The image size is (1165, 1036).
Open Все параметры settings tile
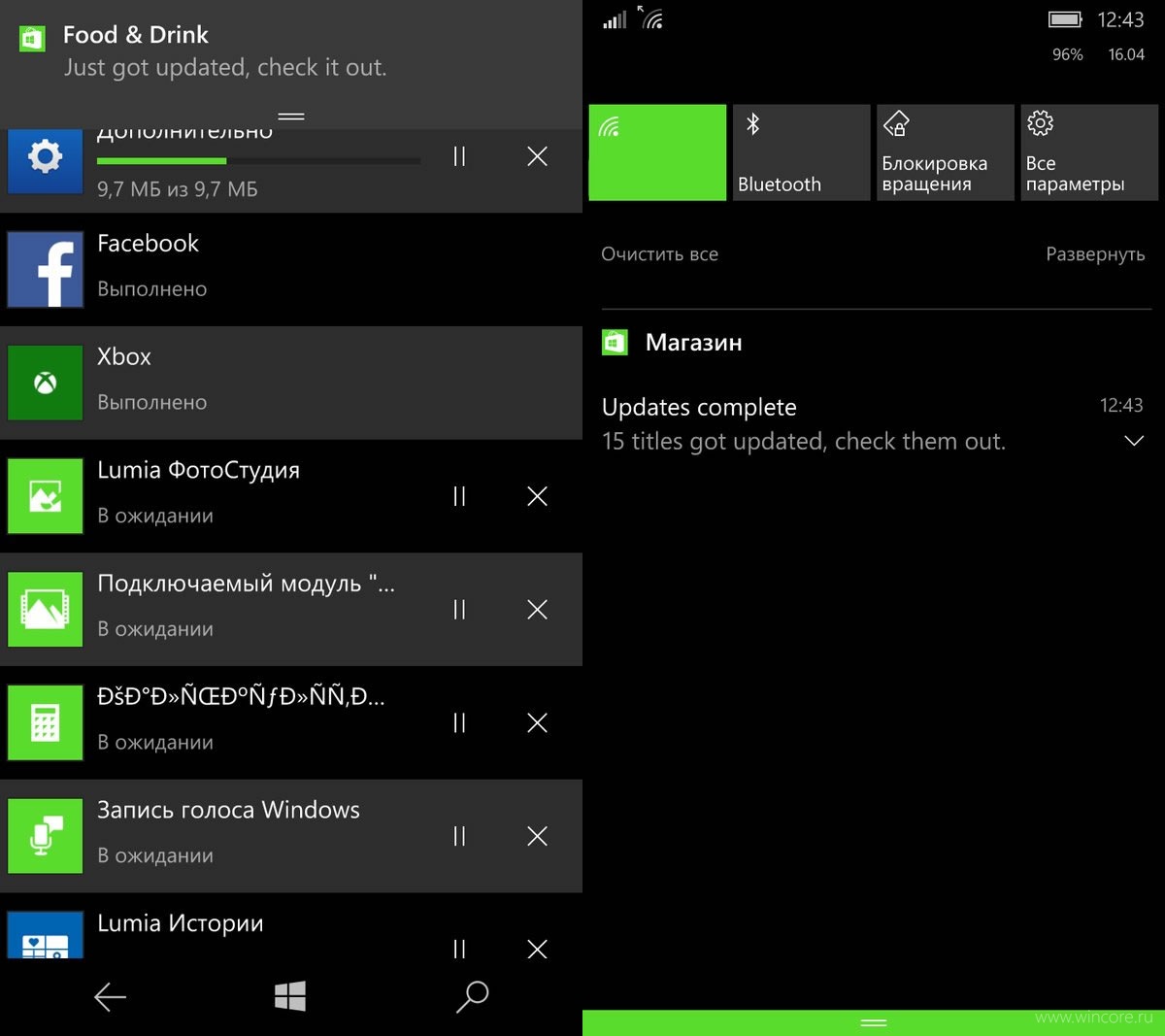pos(1089,152)
